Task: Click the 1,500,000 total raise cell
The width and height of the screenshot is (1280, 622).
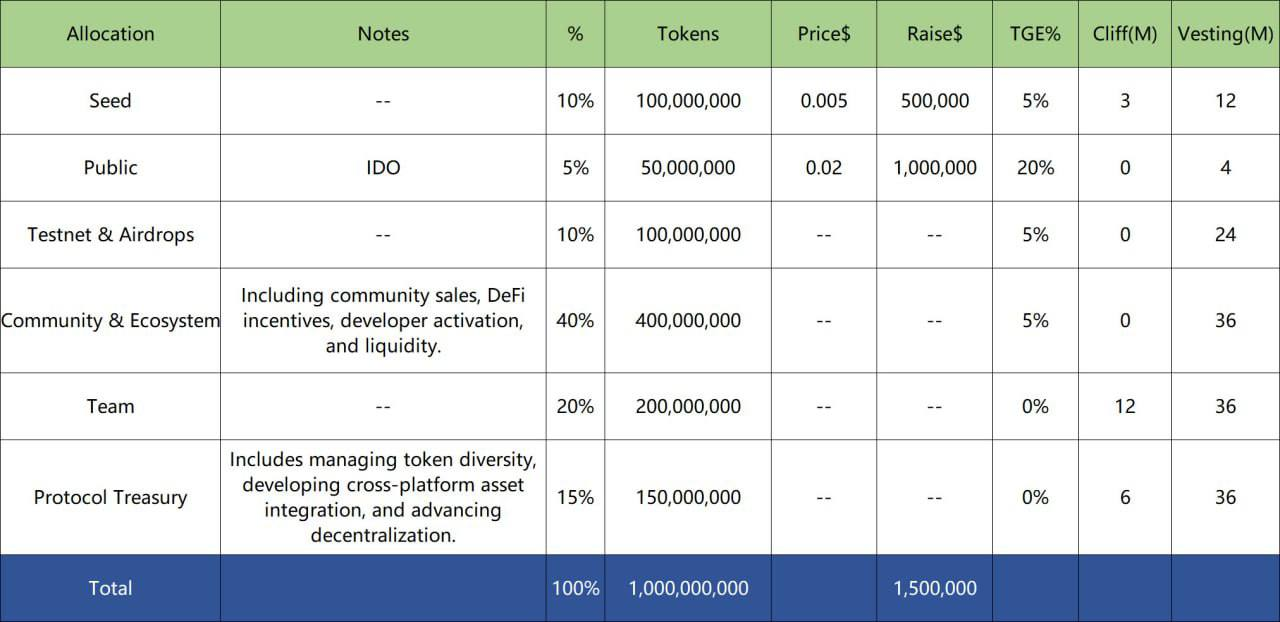Action: 935,589
